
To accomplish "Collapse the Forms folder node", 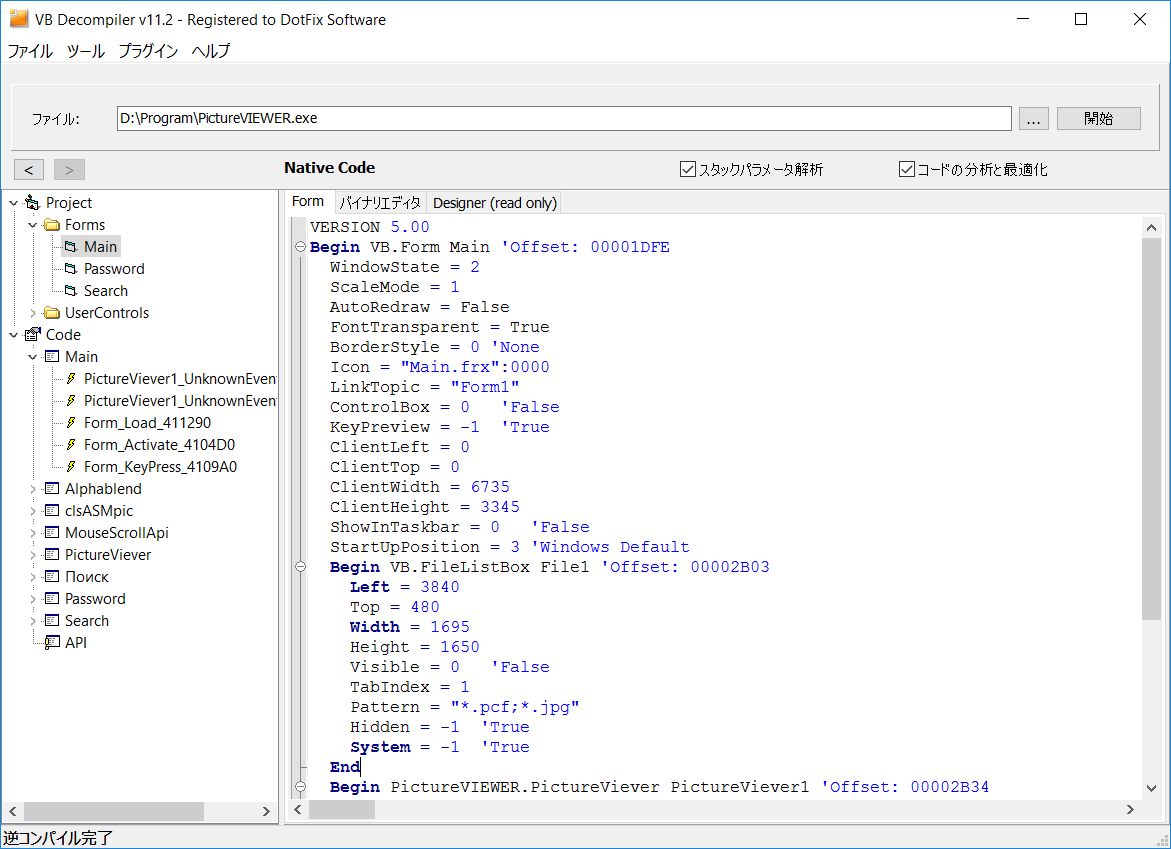I will click(33, 225).
